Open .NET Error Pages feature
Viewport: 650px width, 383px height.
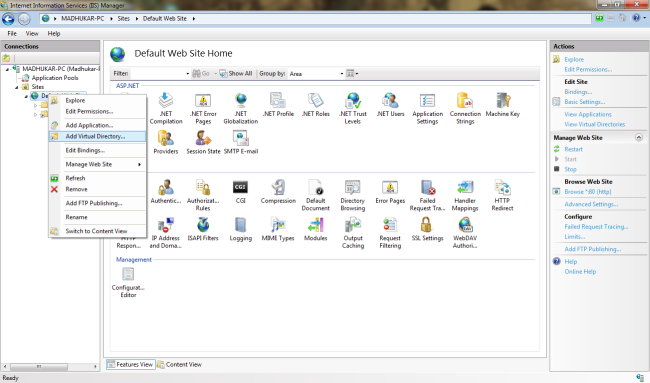(x=203, y=108)
